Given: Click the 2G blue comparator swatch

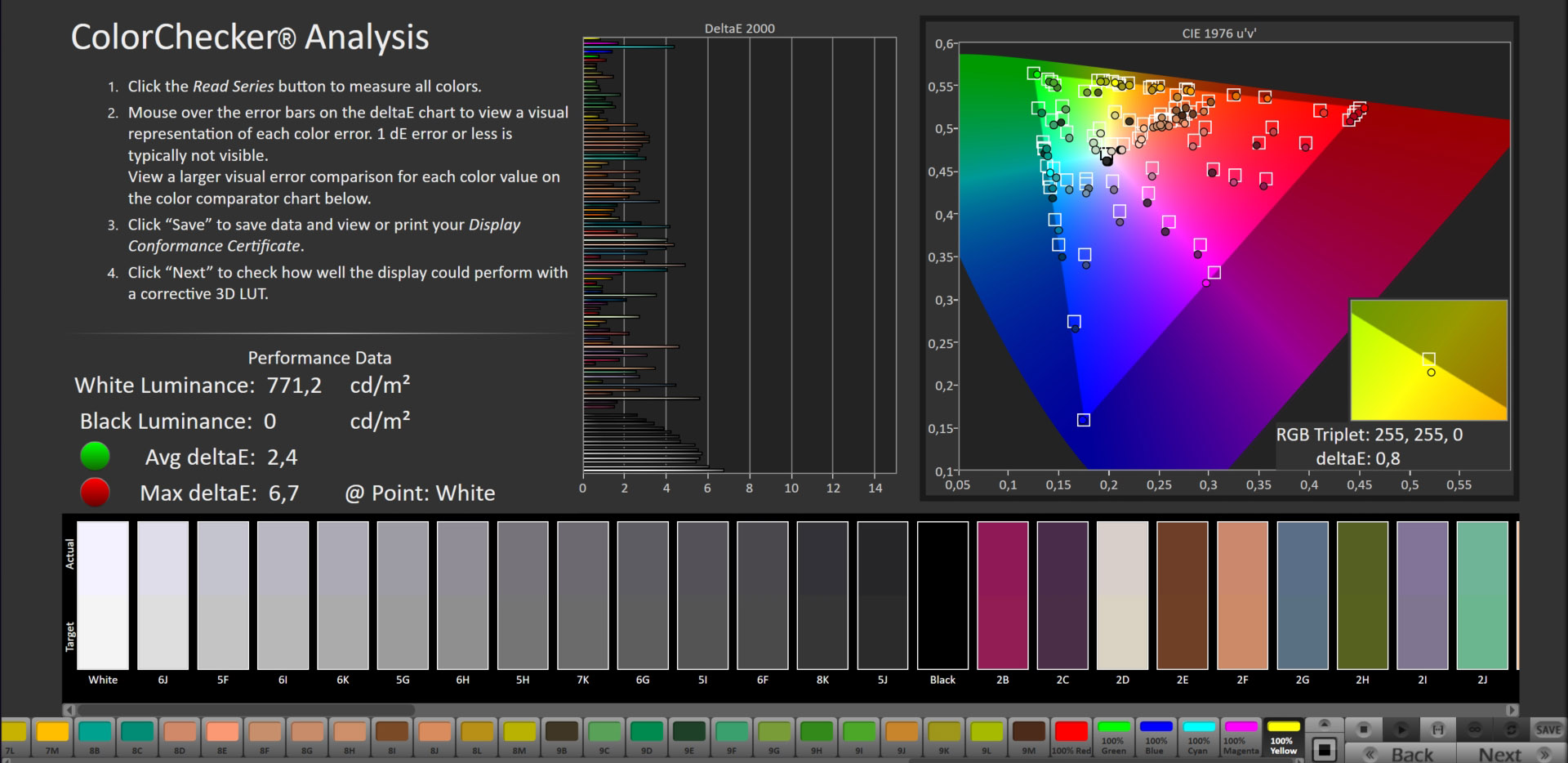Looking at the screenshot, I should 1303,596.
